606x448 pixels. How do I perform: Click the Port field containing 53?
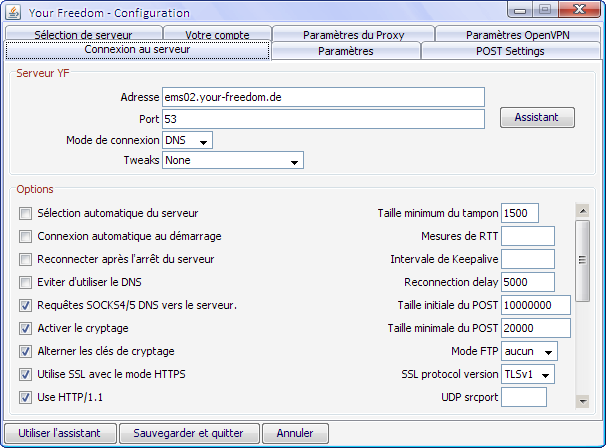pyautogui.click(x=323, y=119)
